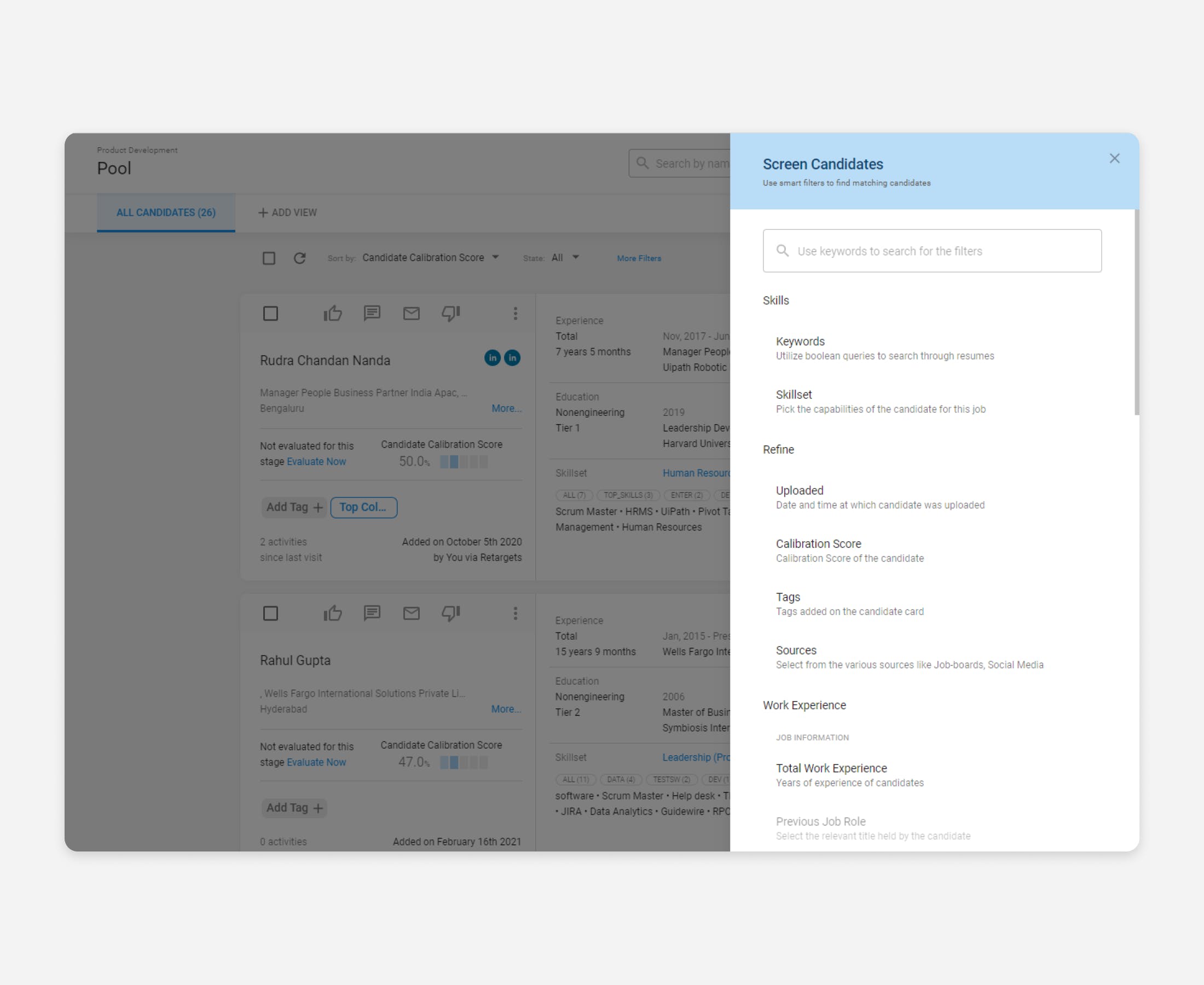The image size is (1204, 985).
Task: Switch to All Candidates (26) tab
Action: (166, 212)
